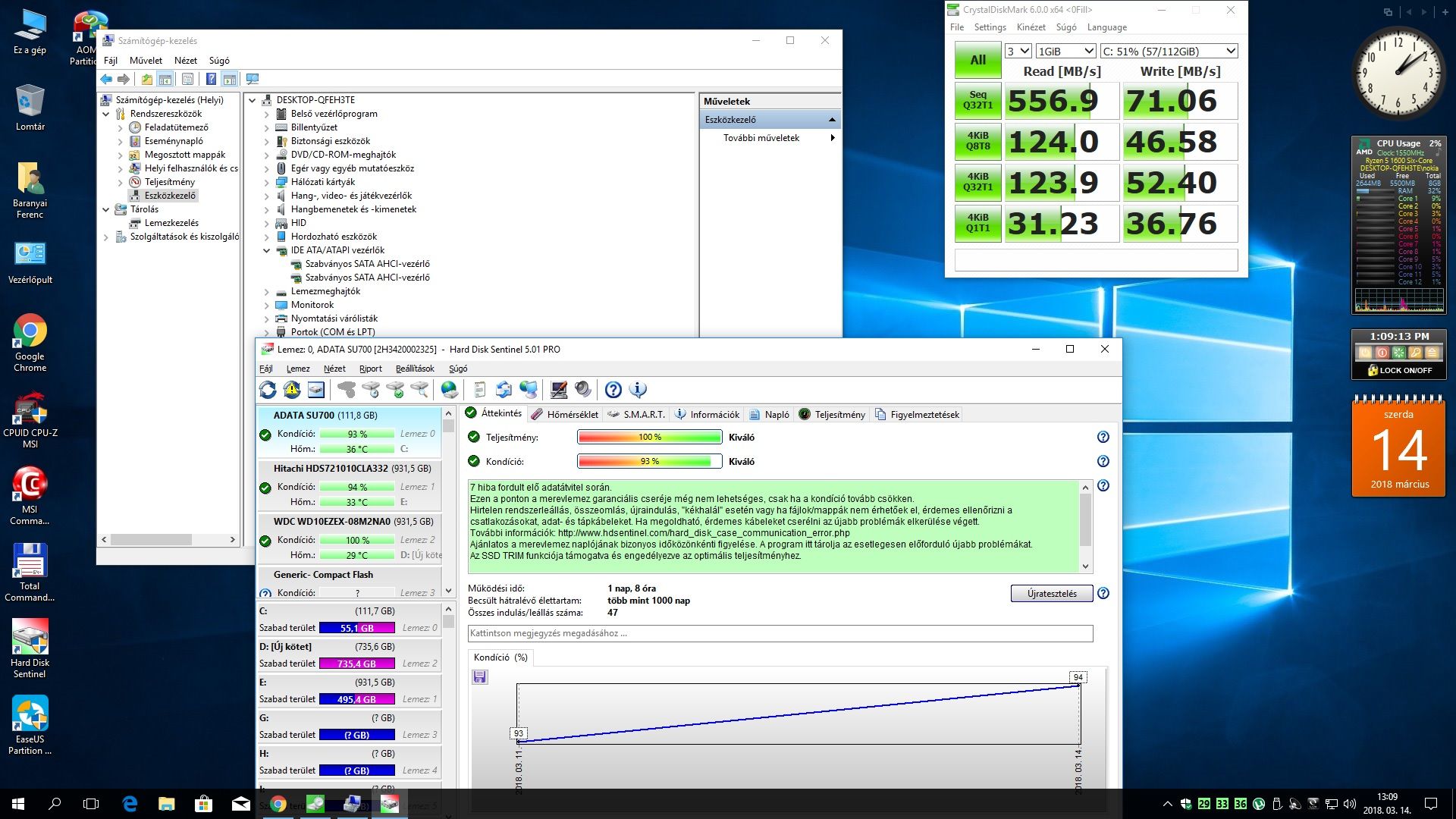This screenshot has width=1456, height=819.
Task: Collapse the Eszközkezelő actions section arrow
Action: tap(832, 120)
